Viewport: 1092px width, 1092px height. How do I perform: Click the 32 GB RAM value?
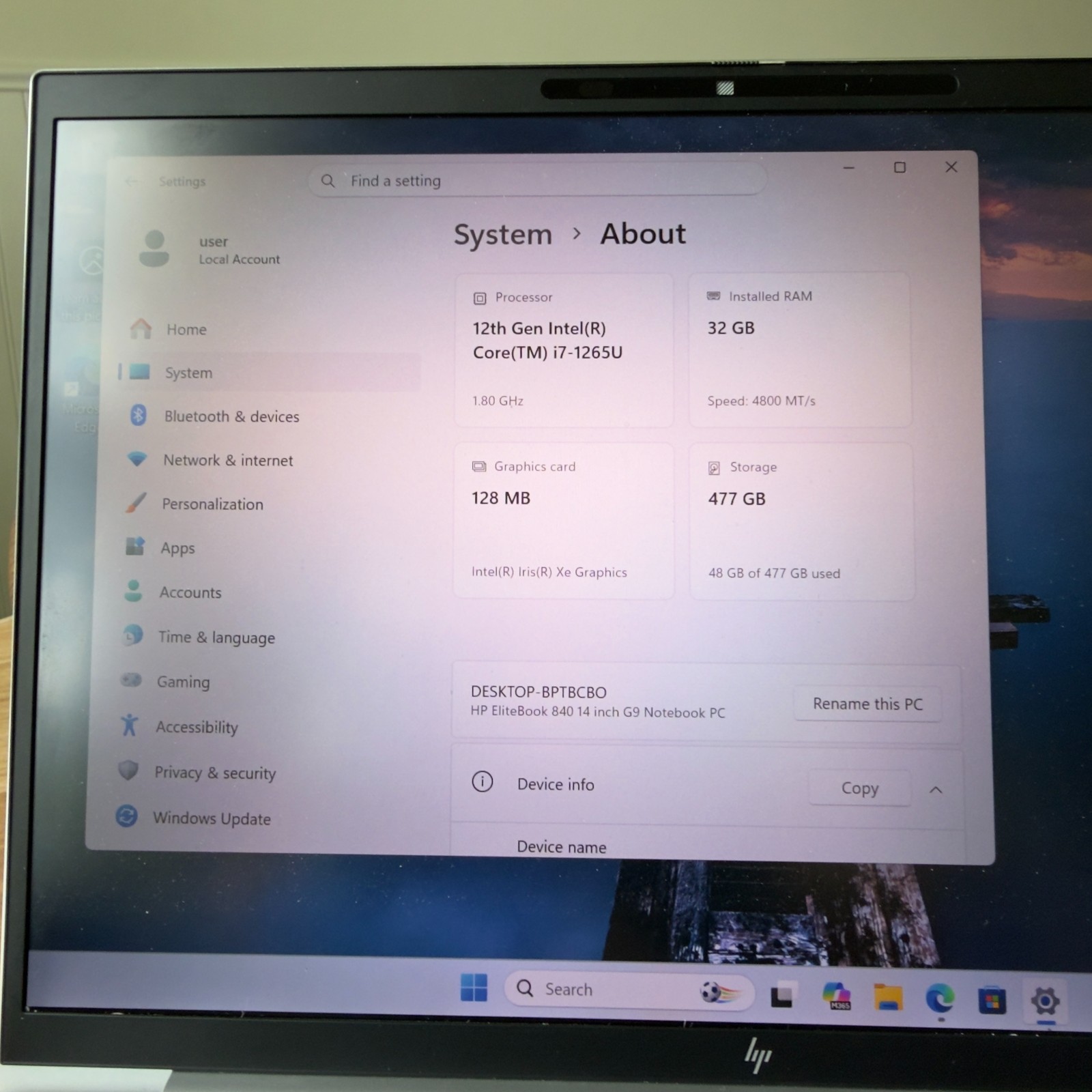[731, 328]
